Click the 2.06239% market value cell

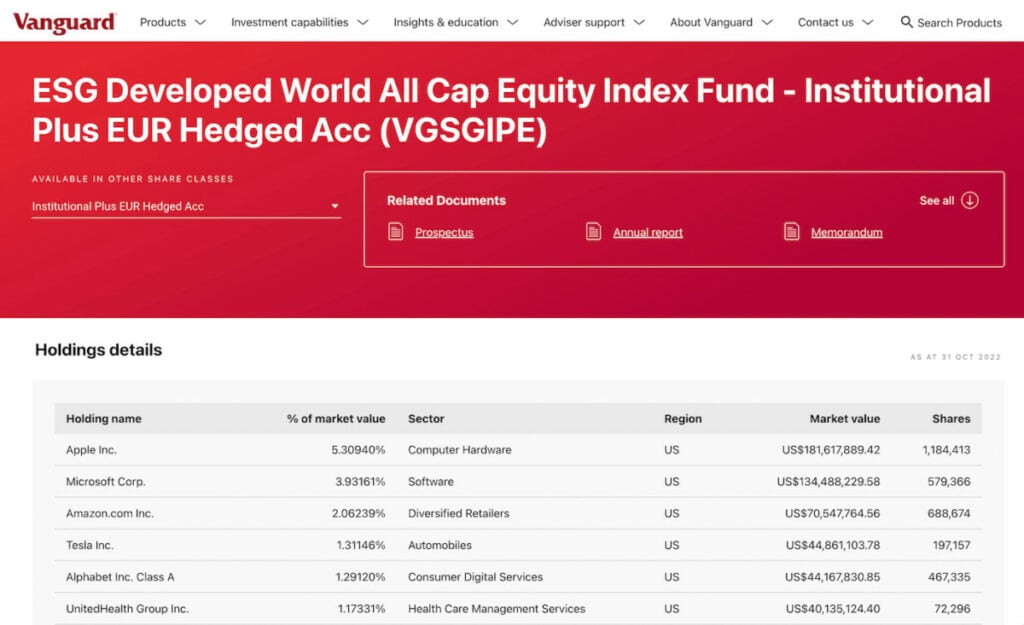click(x=359, y=513)
